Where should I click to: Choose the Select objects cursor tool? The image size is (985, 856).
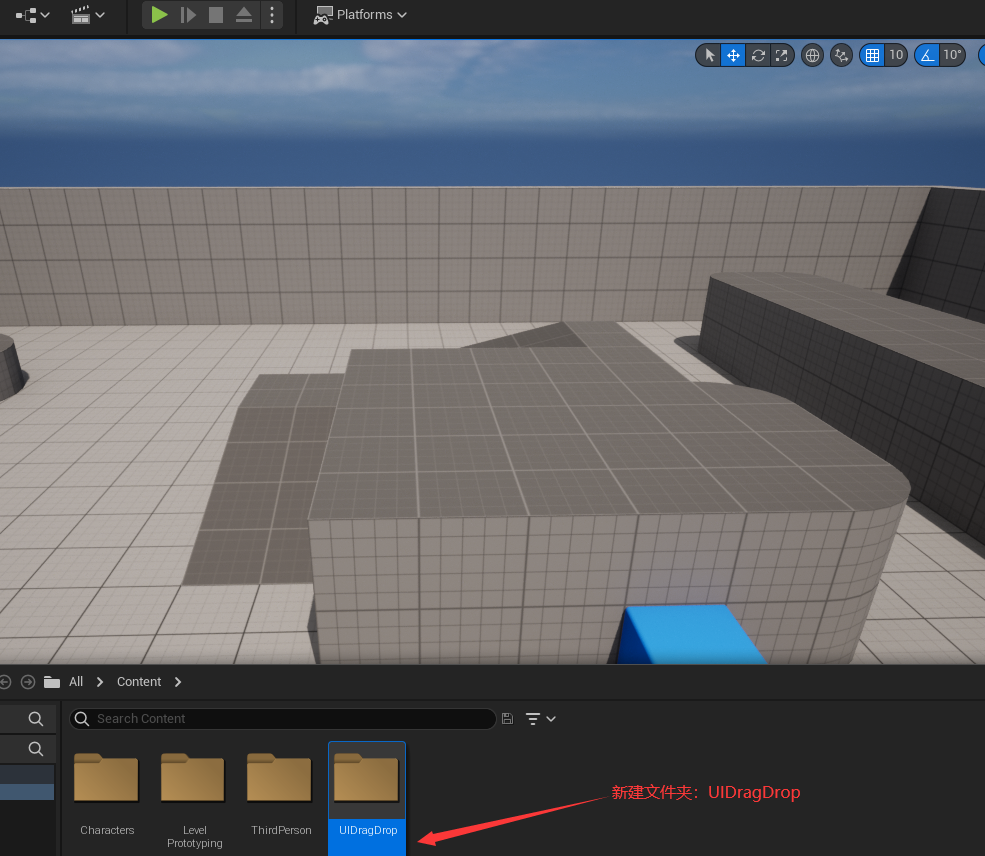pyautogui.click(x=709, y=55)
